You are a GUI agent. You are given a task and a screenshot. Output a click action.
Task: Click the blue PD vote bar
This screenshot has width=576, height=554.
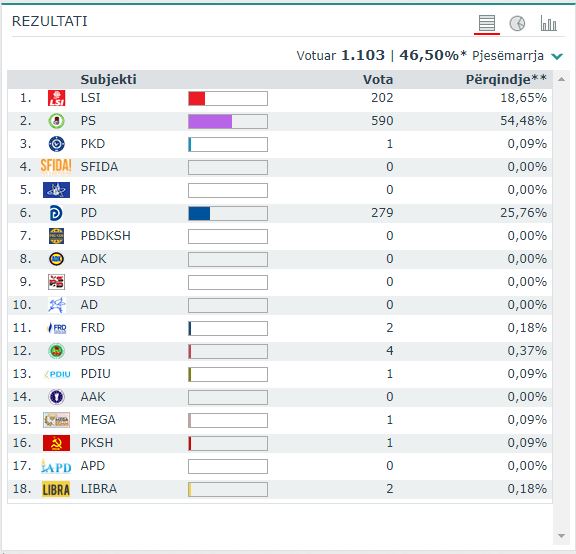(199, 213)
